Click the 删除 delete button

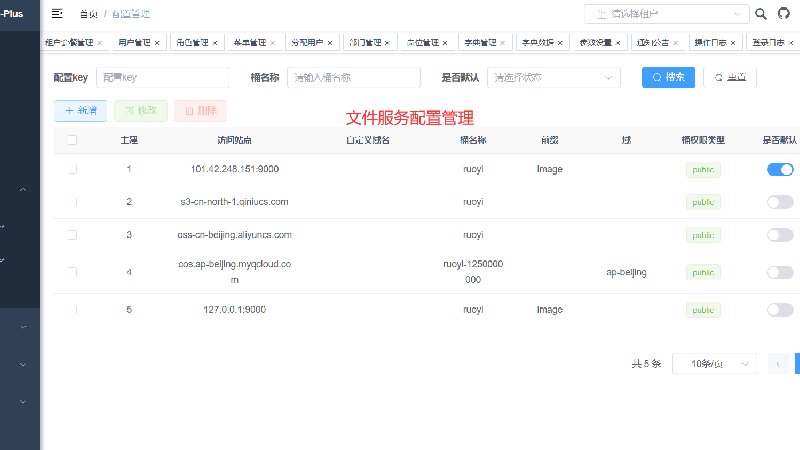pos(201,111)
